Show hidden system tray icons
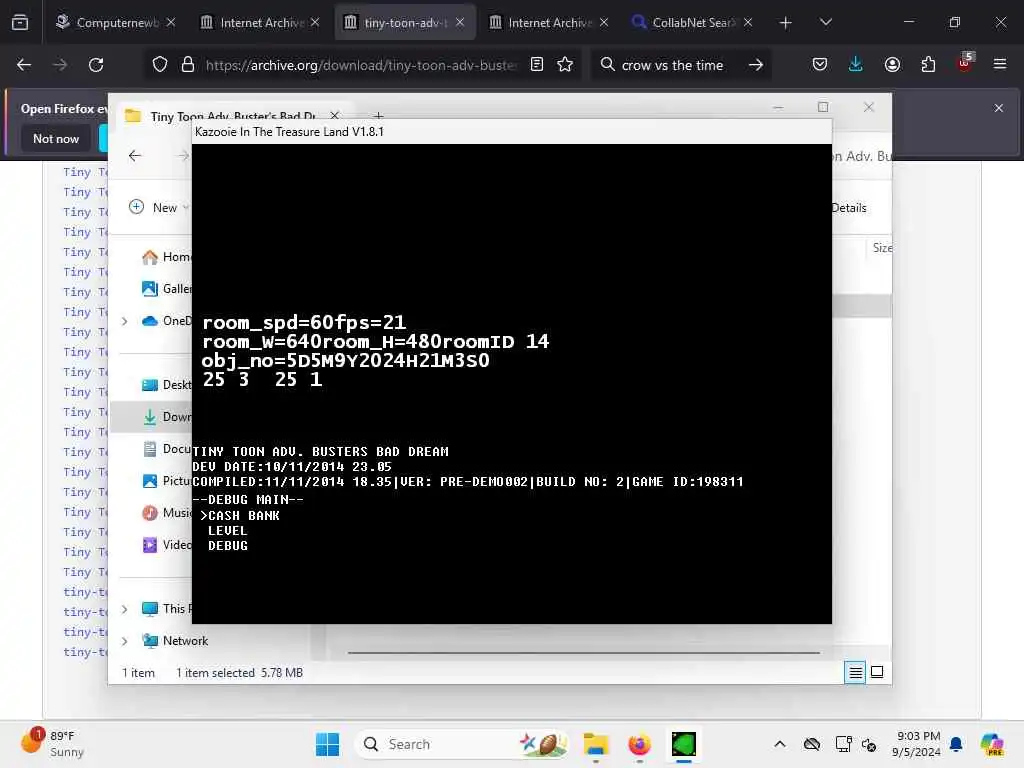1024x768 pixels. (780, 744)
